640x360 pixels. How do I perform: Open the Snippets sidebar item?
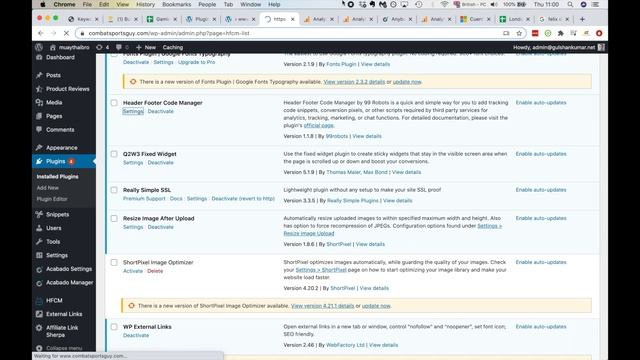(57, 214)
